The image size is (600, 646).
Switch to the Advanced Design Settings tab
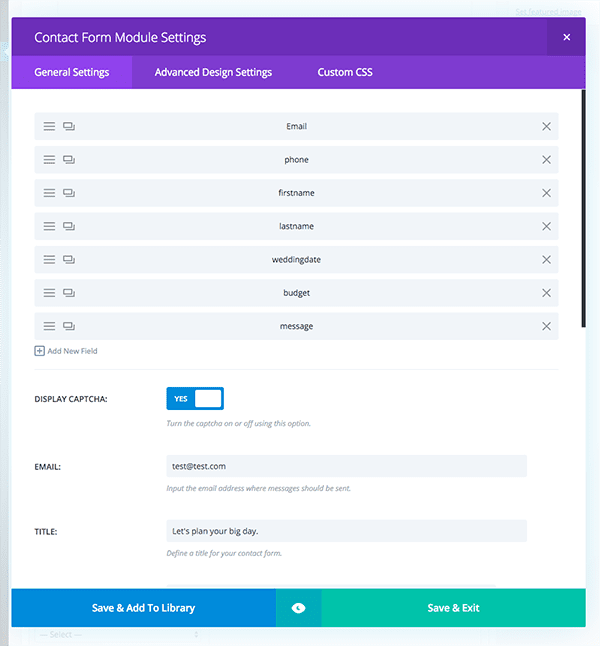click(213, 72)
